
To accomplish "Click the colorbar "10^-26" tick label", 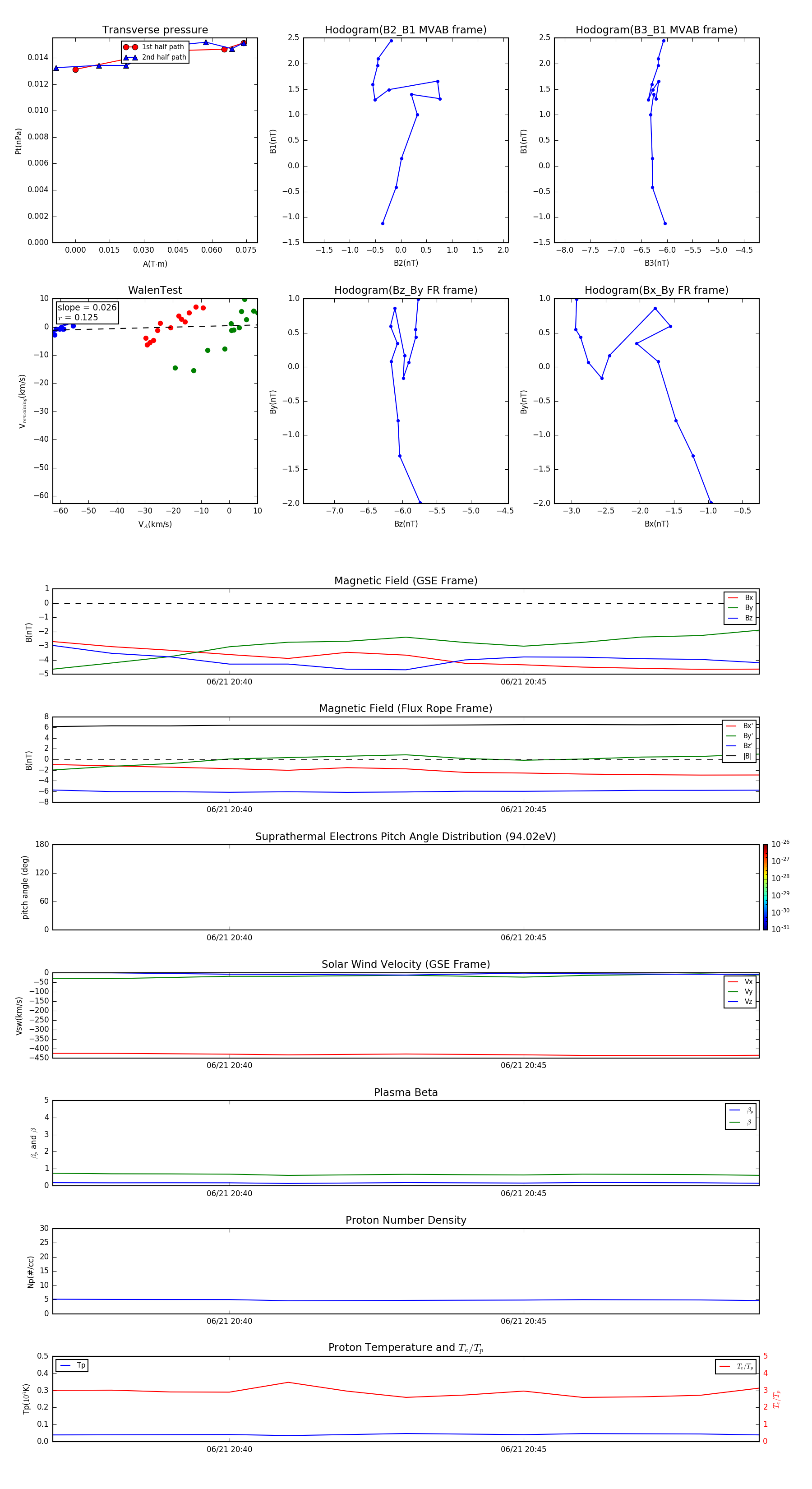I will (x=780, y=844).
